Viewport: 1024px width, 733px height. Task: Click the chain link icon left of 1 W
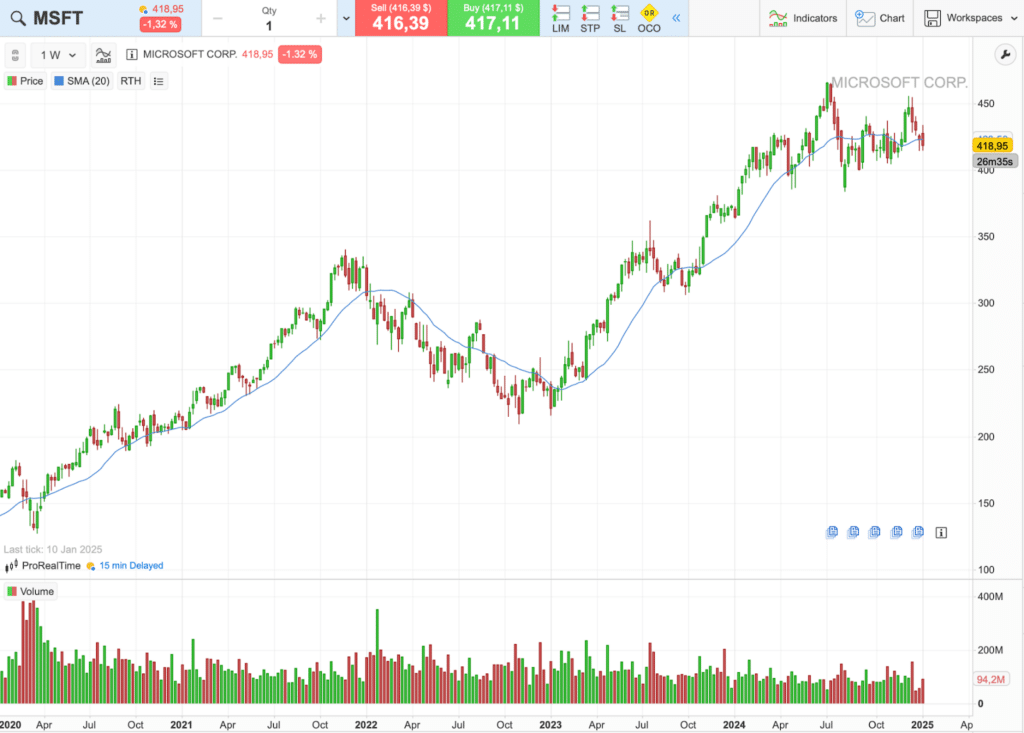coord(15,55)
